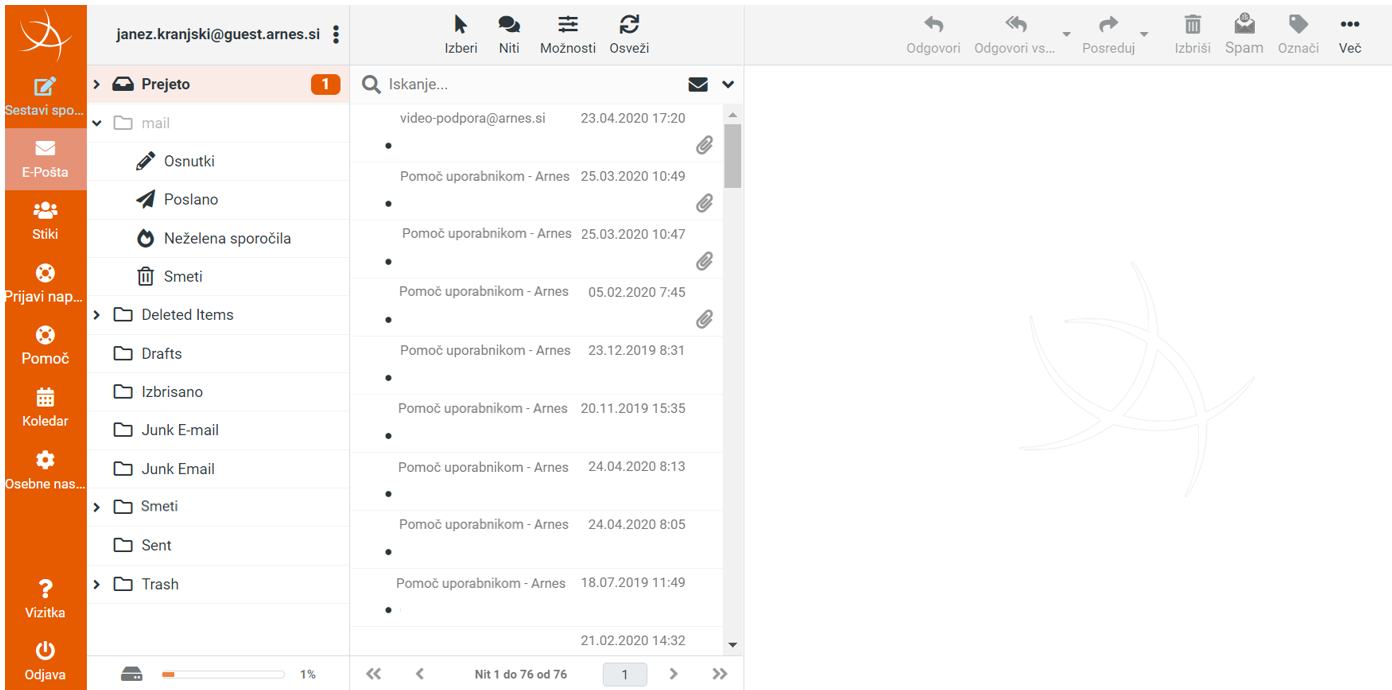1392x690 pixels.
Task: Go to last page of messages
Action: tap(719, 674)
